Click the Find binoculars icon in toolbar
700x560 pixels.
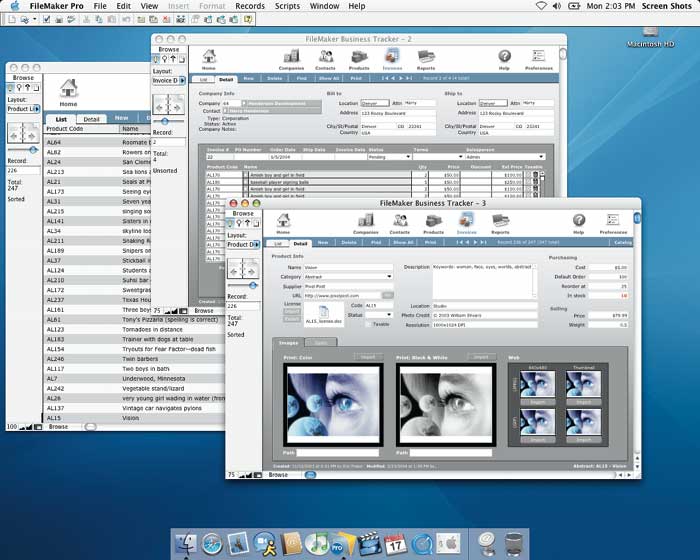pyautogui.click(x=180, y=19)
